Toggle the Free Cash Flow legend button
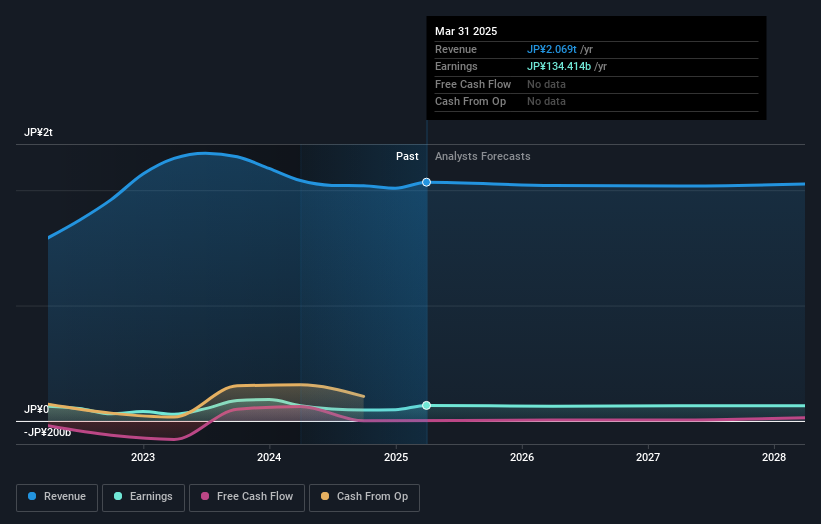The image size is (821, 524). tap(247, 497)
